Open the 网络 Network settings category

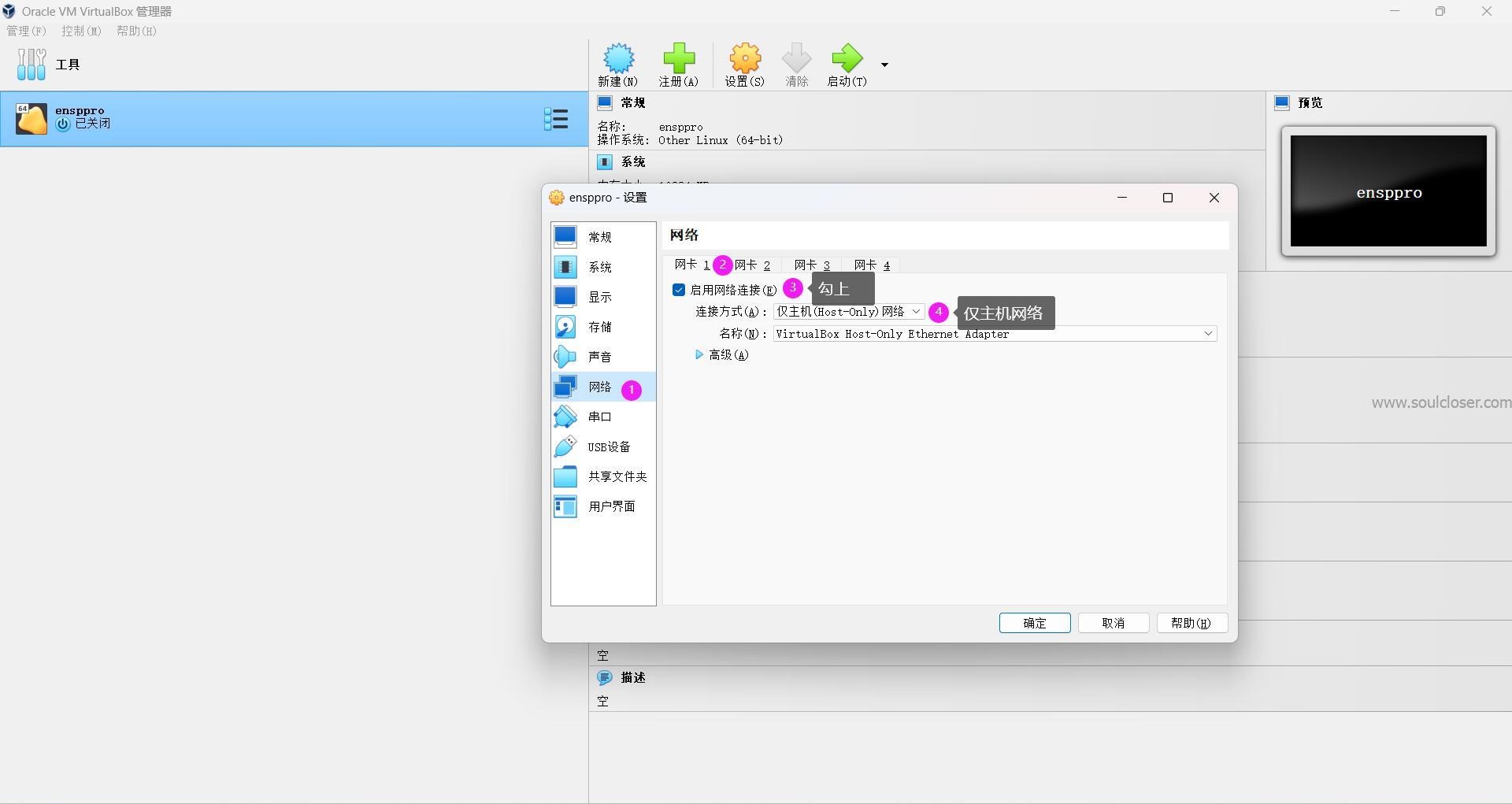(603, 387)
